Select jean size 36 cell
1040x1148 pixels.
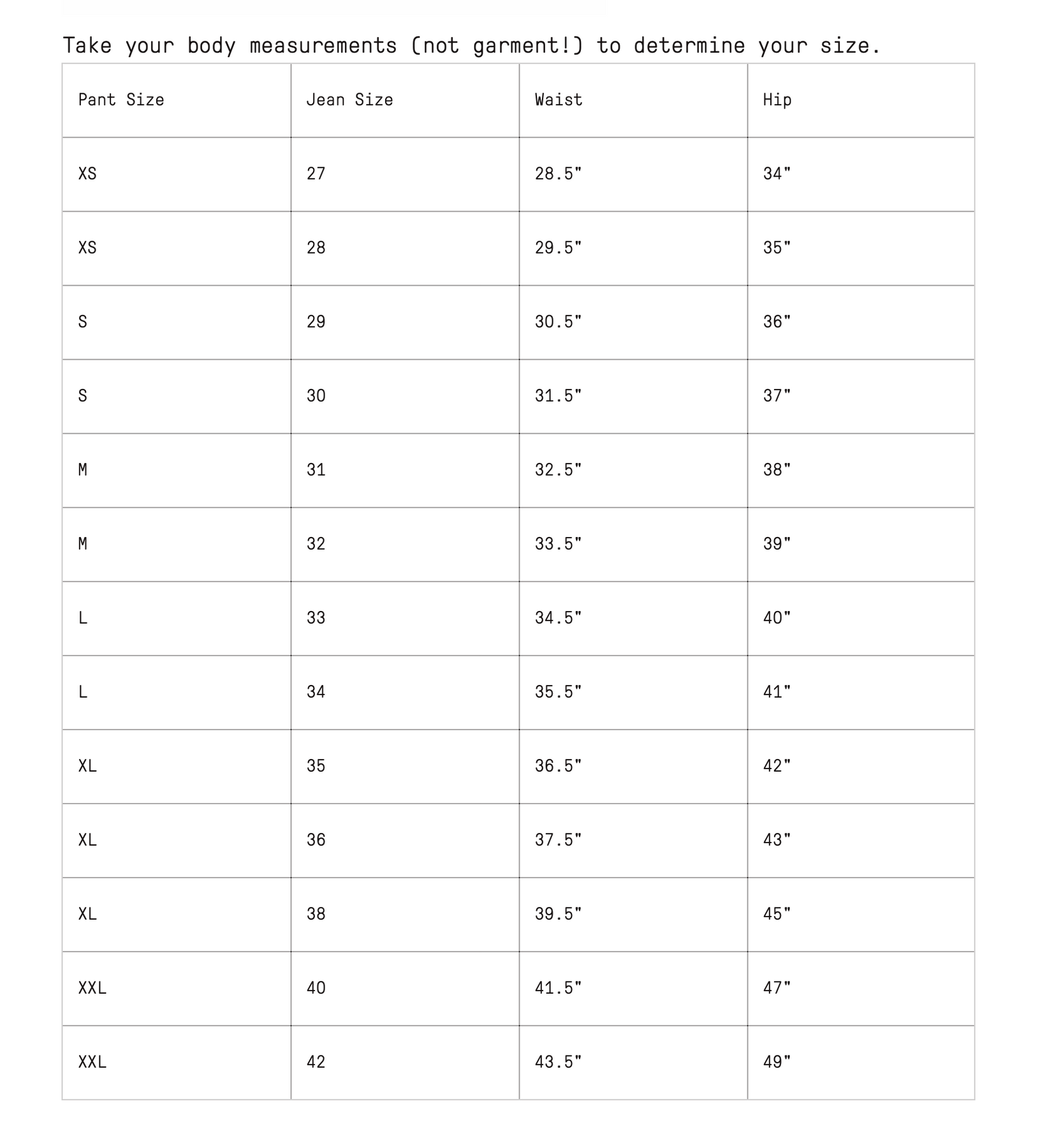(x=316, y=840)
